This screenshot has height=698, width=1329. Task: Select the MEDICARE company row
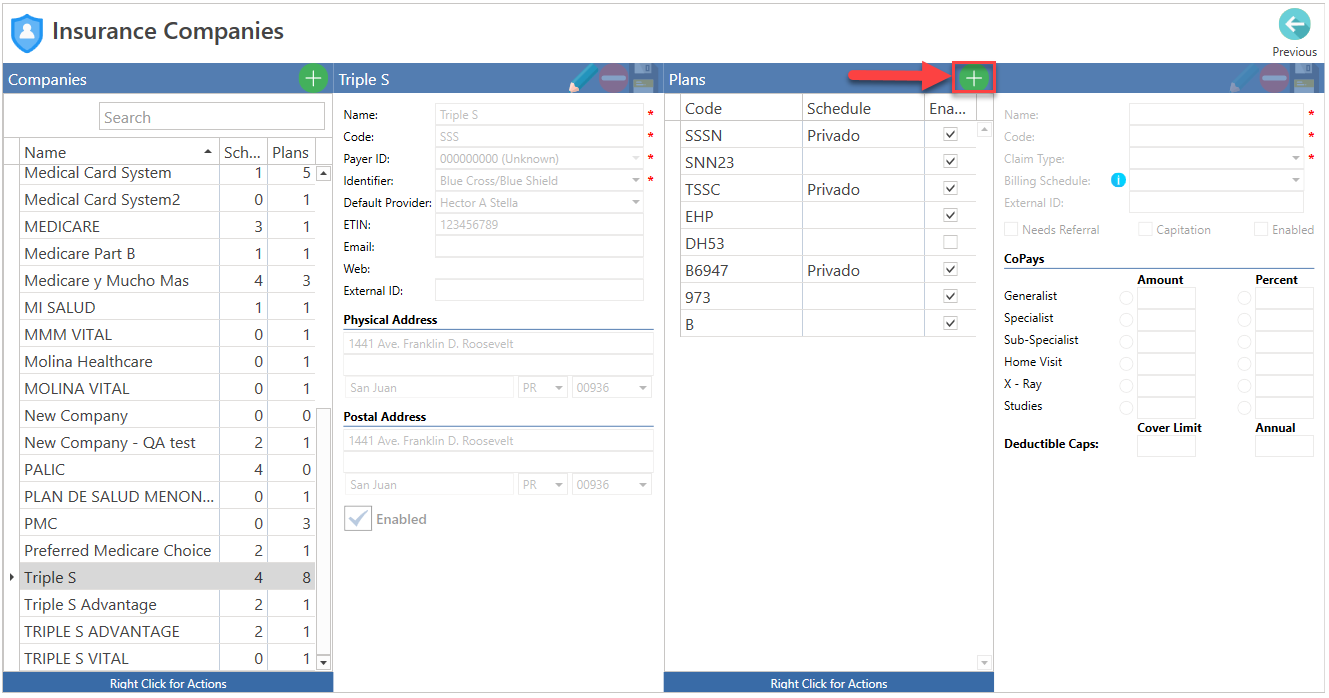pos(167,226)
